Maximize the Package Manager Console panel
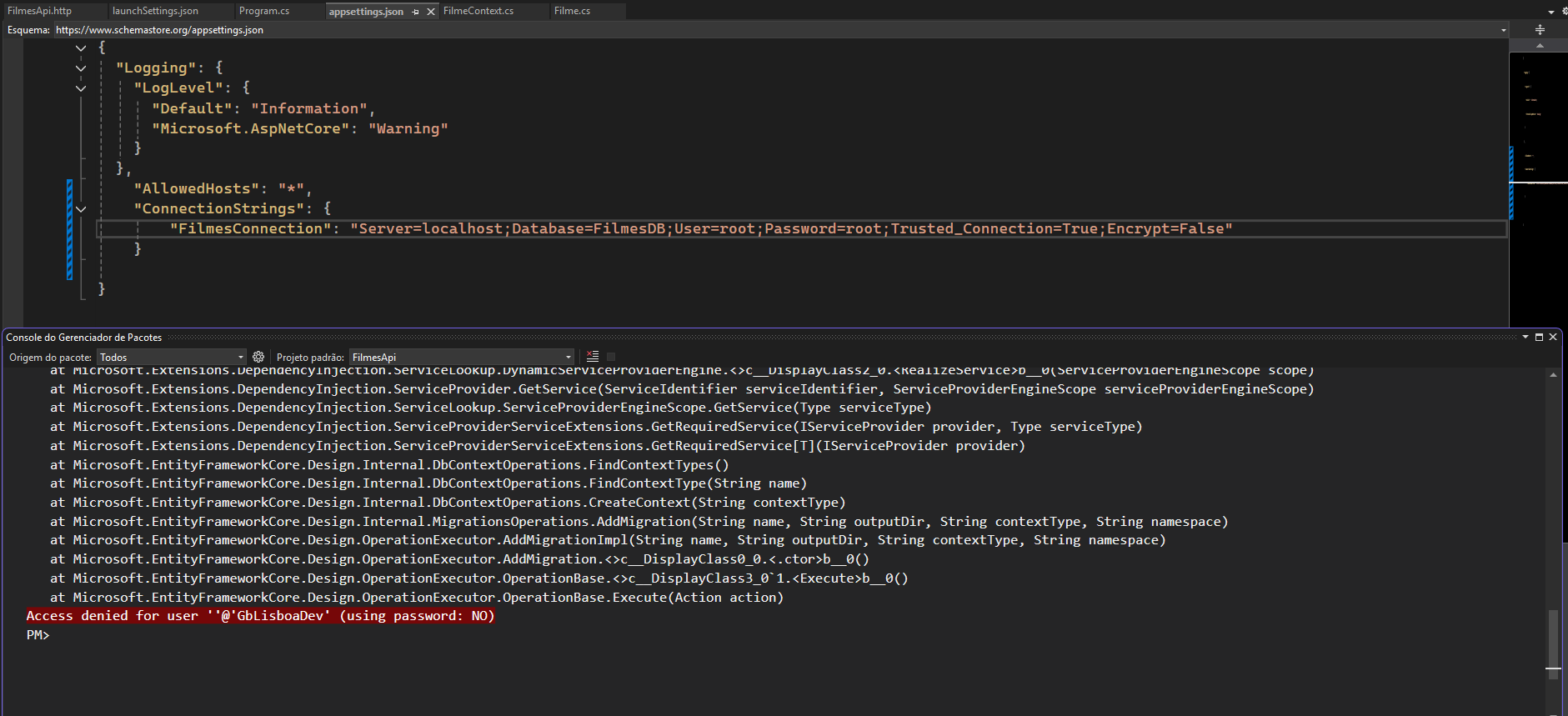1568x716 pixels. point(1539,337)
